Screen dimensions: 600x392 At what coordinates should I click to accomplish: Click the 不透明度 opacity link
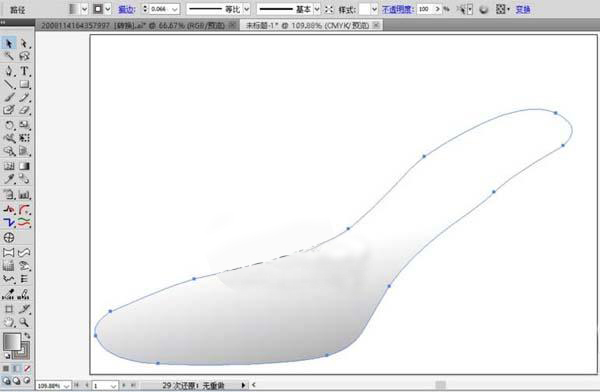pyautogui.click(x=398, y=9)
